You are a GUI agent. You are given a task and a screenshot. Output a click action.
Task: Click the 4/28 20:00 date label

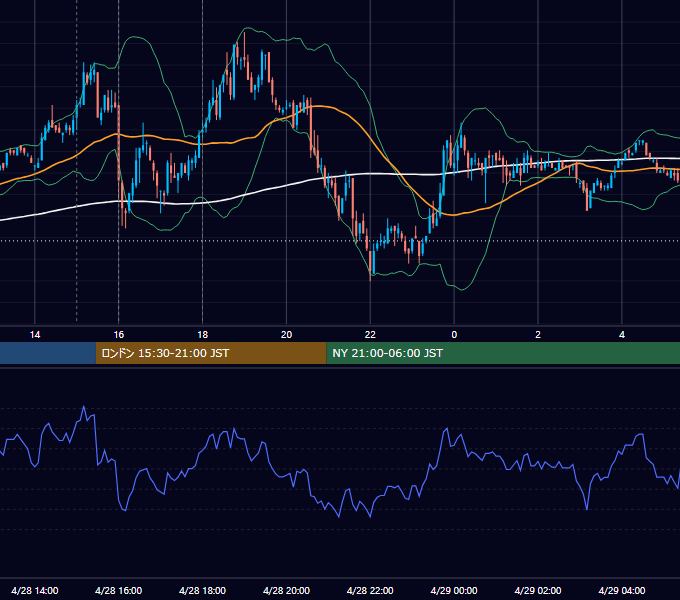(x=286, y=590)
